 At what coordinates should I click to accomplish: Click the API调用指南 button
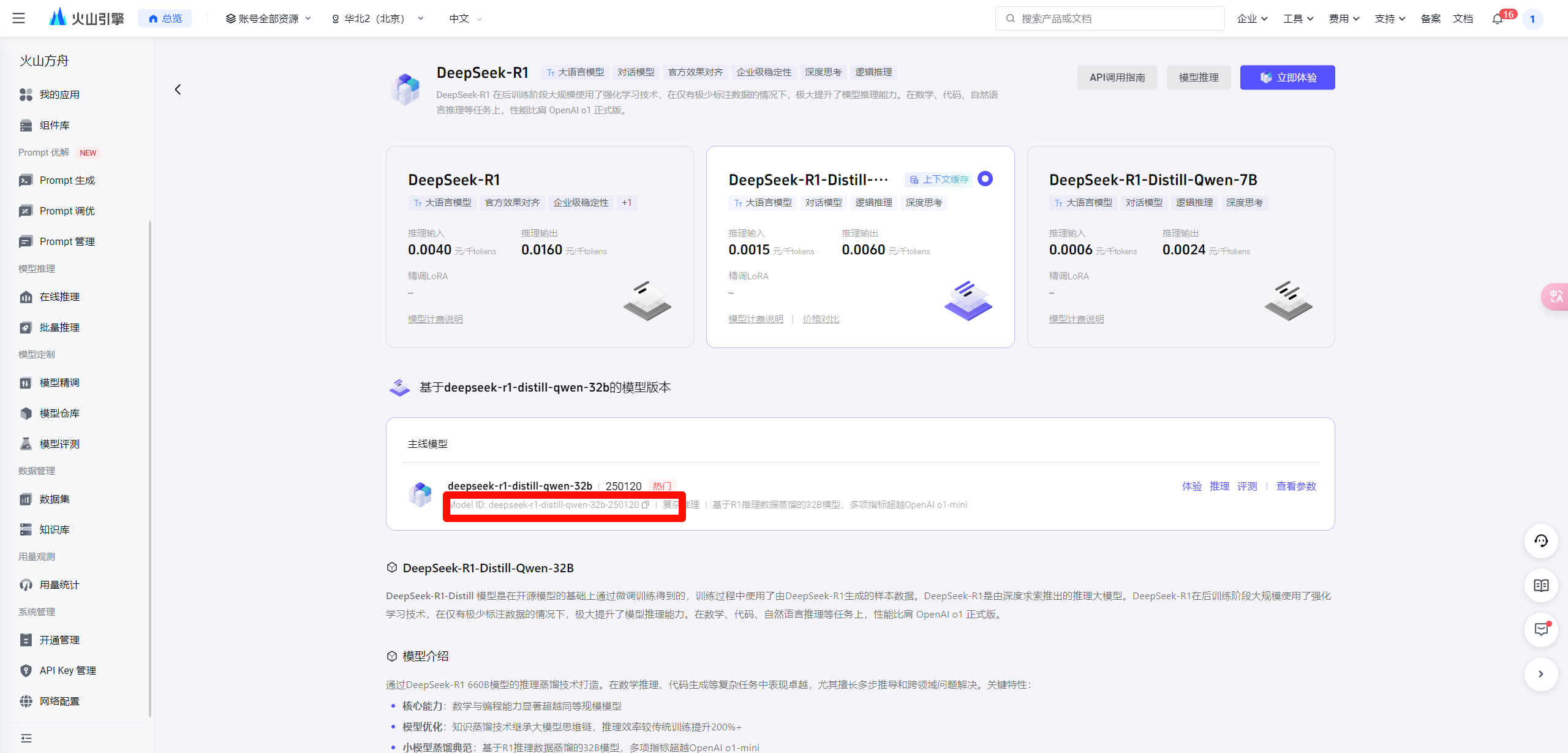[x=1117, y=77]
